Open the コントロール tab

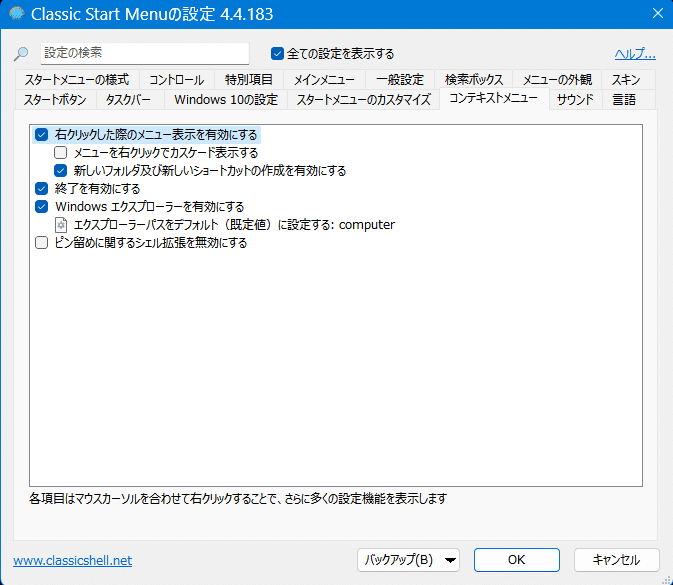176,80
